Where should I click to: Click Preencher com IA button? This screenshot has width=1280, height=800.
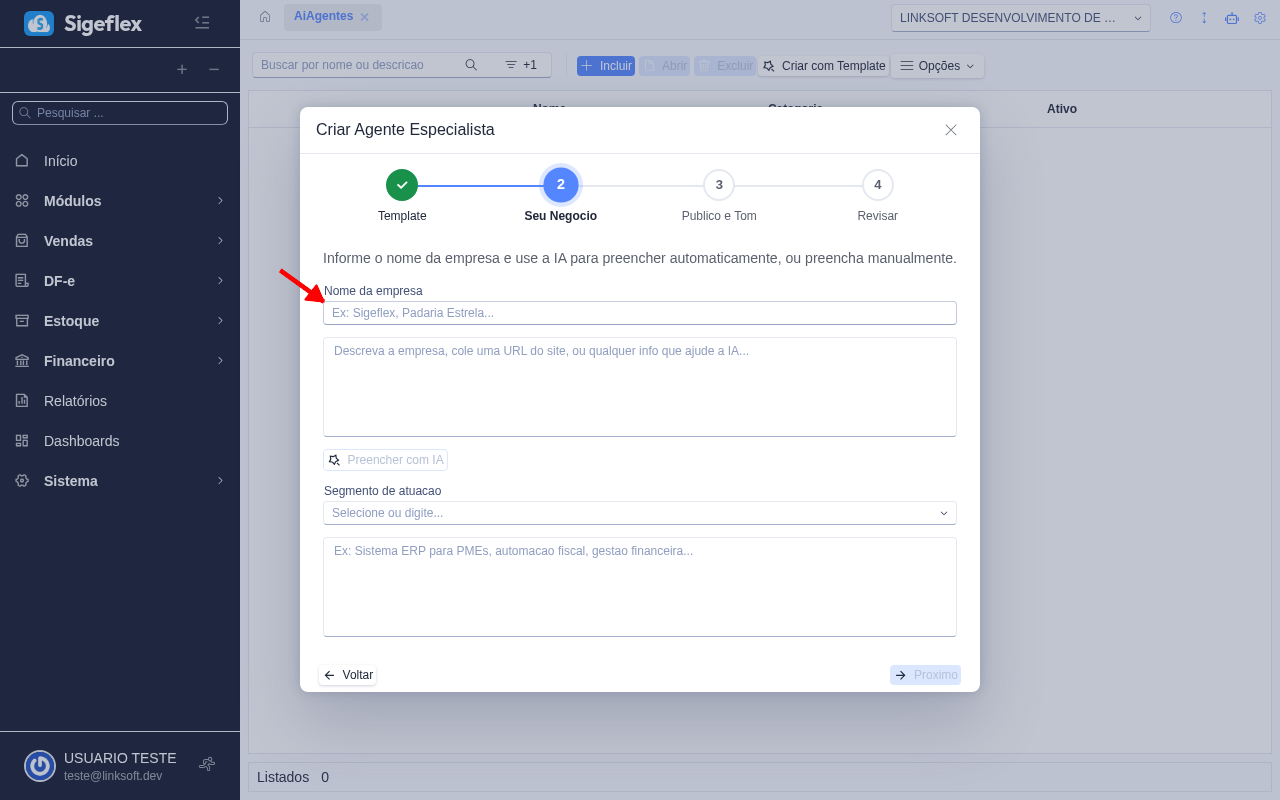coord(386,460)
